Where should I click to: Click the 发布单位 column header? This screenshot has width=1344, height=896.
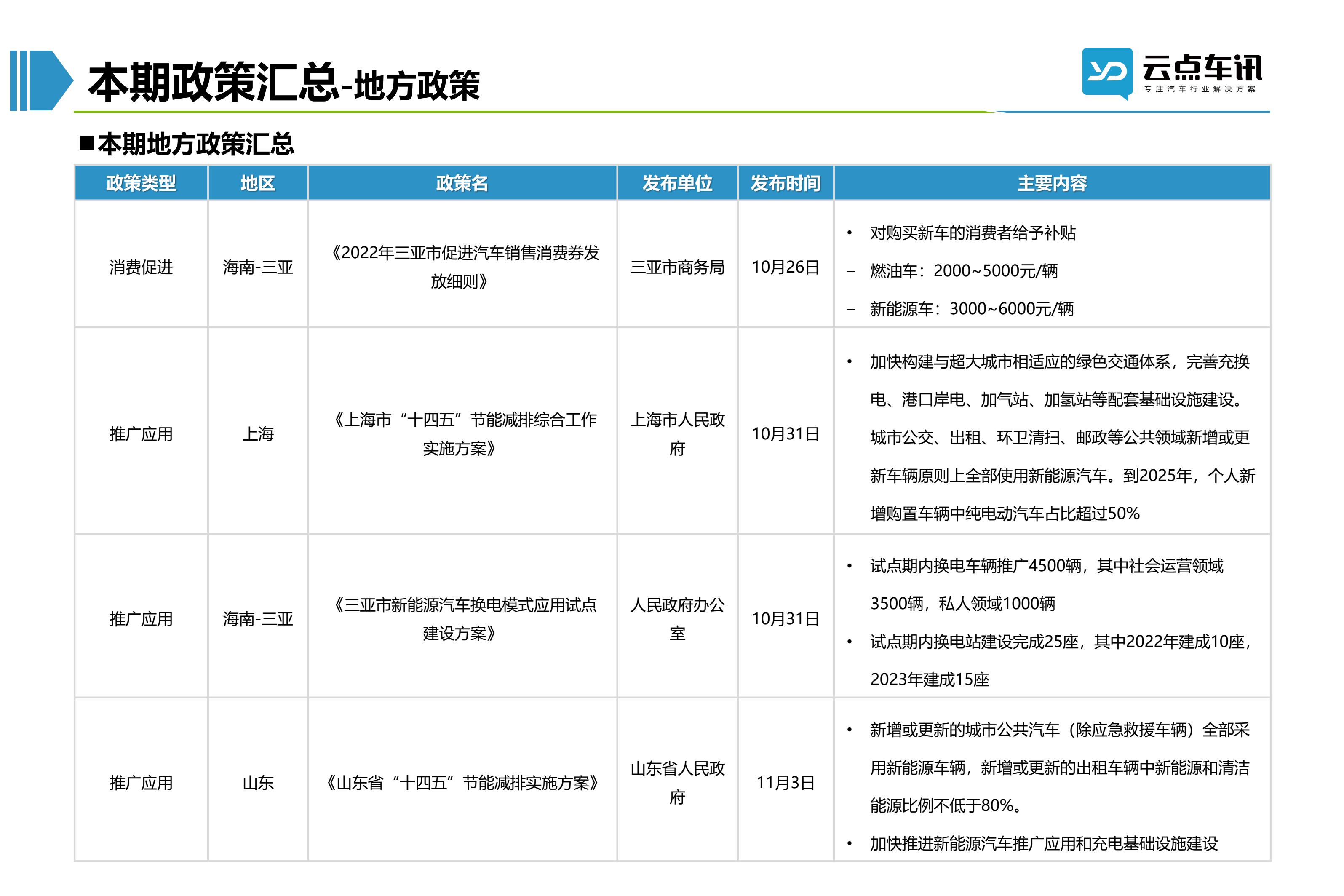coord(677,183)
